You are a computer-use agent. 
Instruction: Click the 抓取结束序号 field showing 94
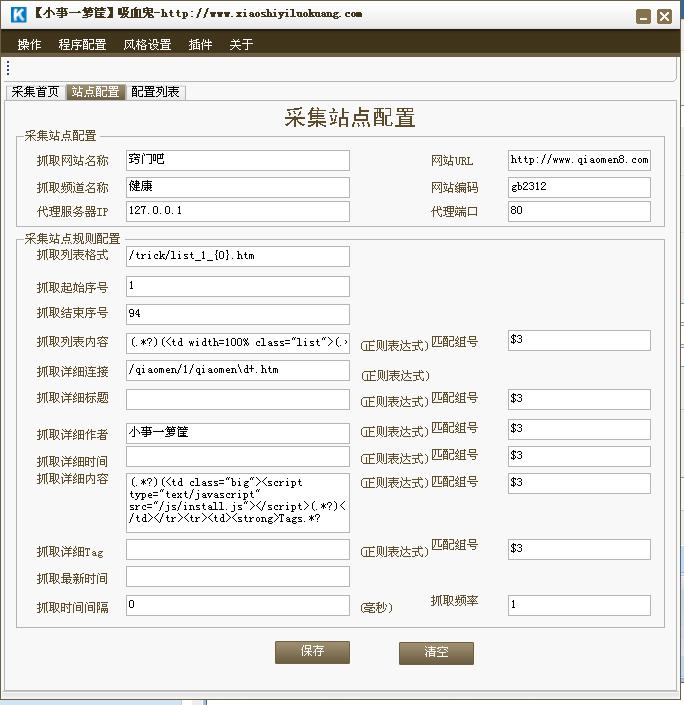coord(237,314)
